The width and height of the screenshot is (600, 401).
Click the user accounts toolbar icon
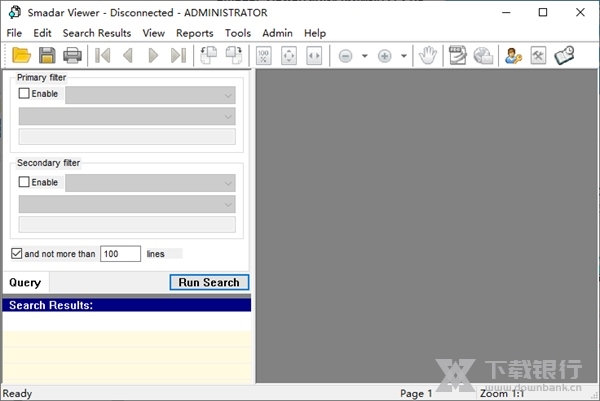[513, 56]
